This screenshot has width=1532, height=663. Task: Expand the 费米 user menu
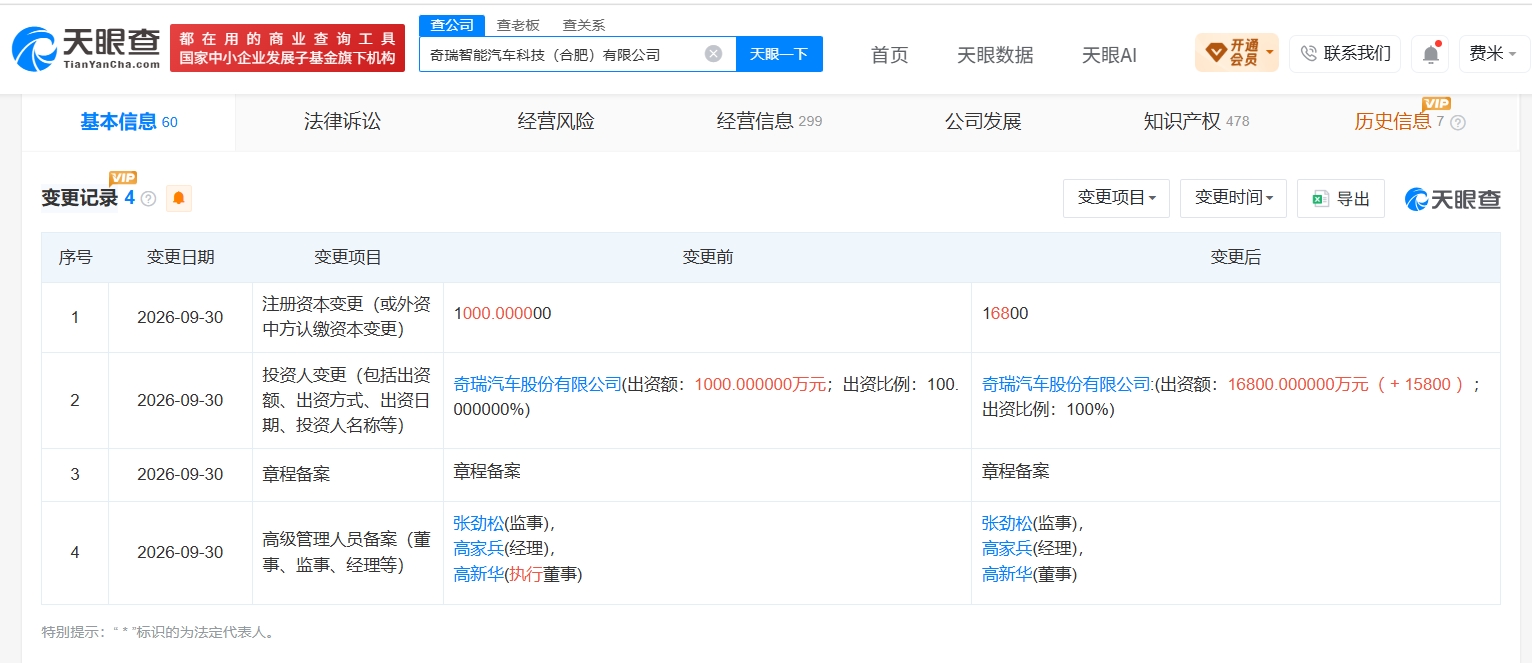[x=1493, y=54]
